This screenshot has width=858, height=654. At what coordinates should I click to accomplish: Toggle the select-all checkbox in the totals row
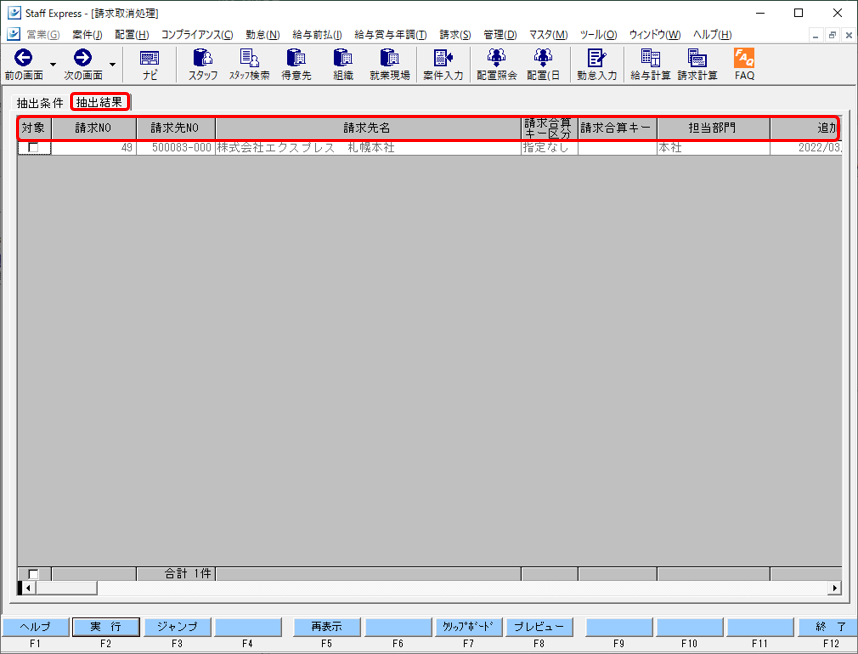(x=33, y=574)
